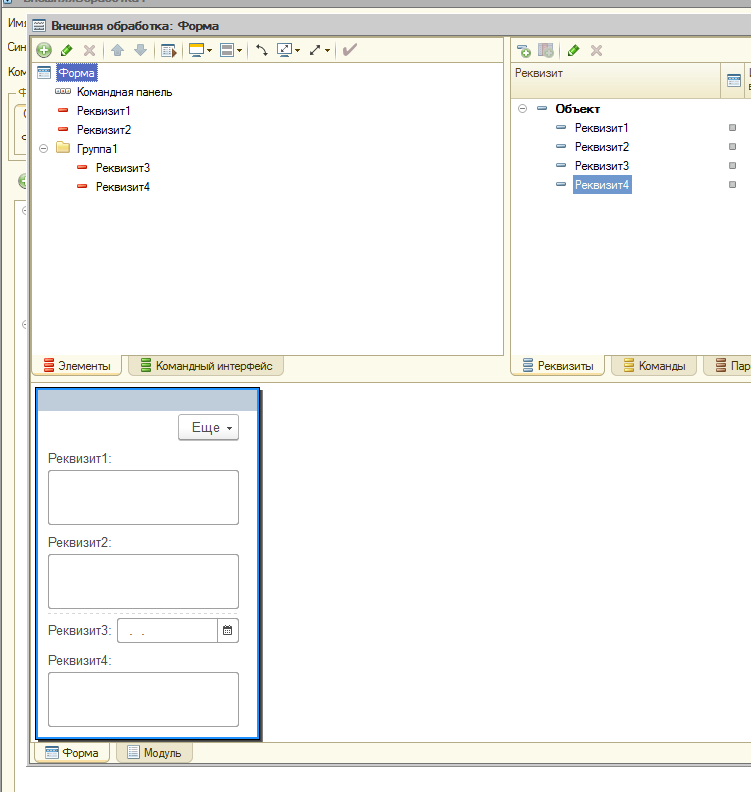Select Командная панель in elements tree
Image resolution: width=751 pixels, height=792 pixels.
pos(124,92)
